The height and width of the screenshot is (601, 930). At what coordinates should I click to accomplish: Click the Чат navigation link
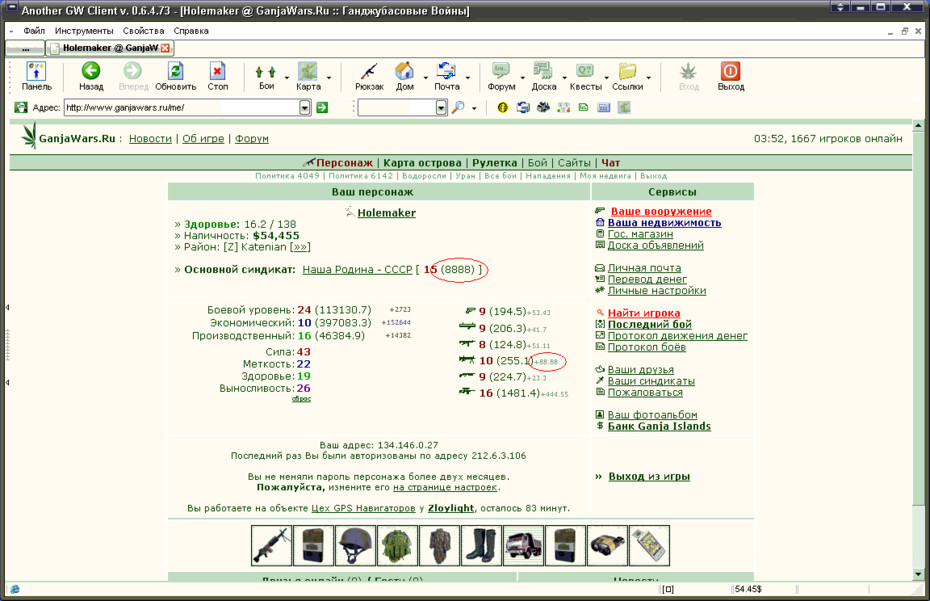610,163
